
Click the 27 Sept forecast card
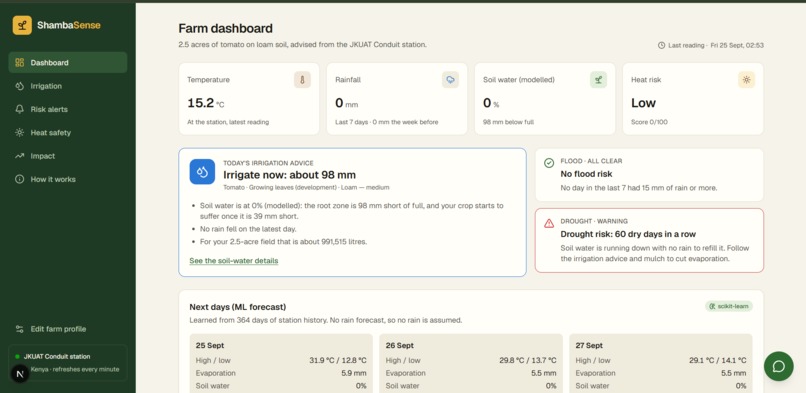click(x=661, y=363)
